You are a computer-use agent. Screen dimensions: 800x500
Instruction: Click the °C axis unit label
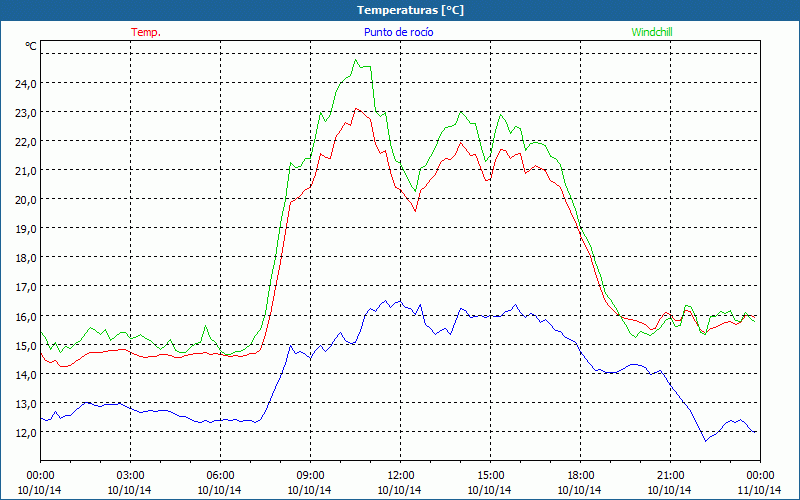click(x=31, y=46)
